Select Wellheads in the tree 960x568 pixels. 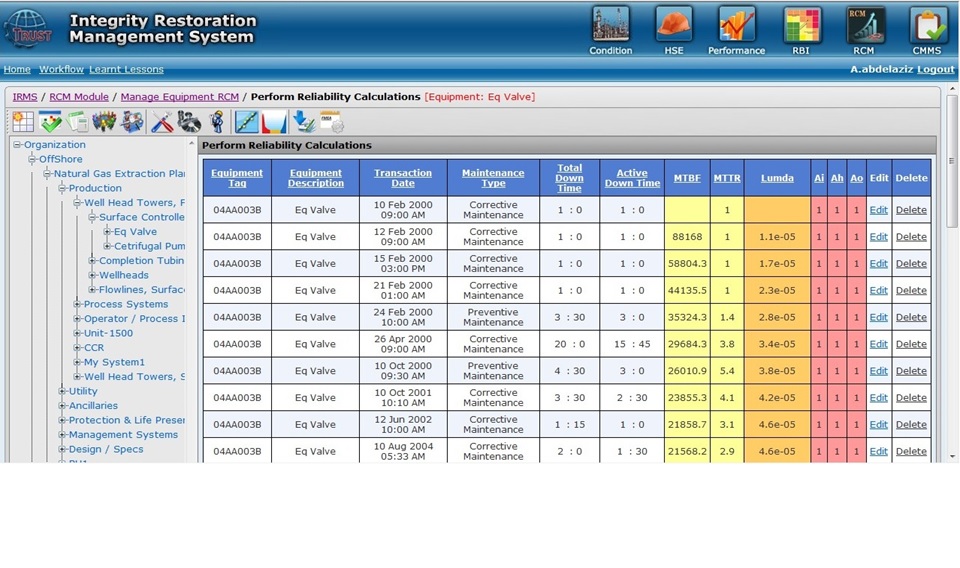coord(123,275)
